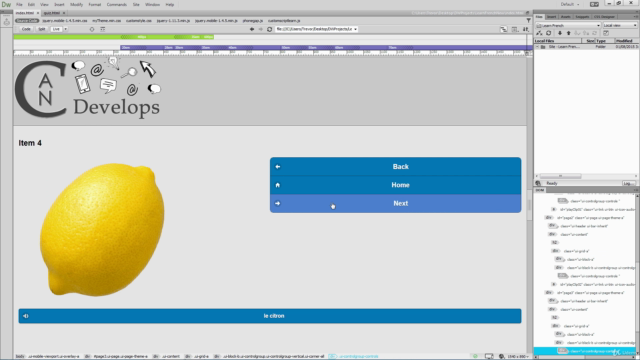This screenshot has width=640, height=360.
Task: Click the browser back arrow icon
Action: point(252,29)
